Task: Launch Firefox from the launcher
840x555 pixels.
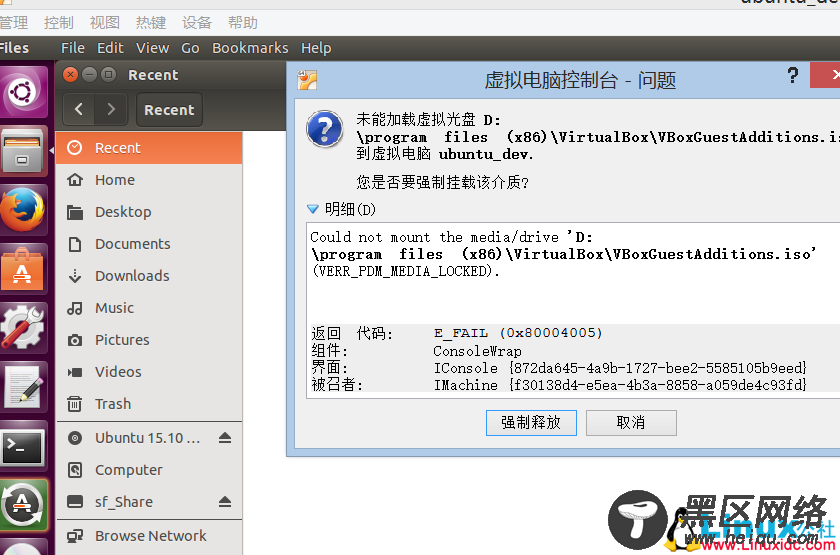Action: [x=22, y=210]
